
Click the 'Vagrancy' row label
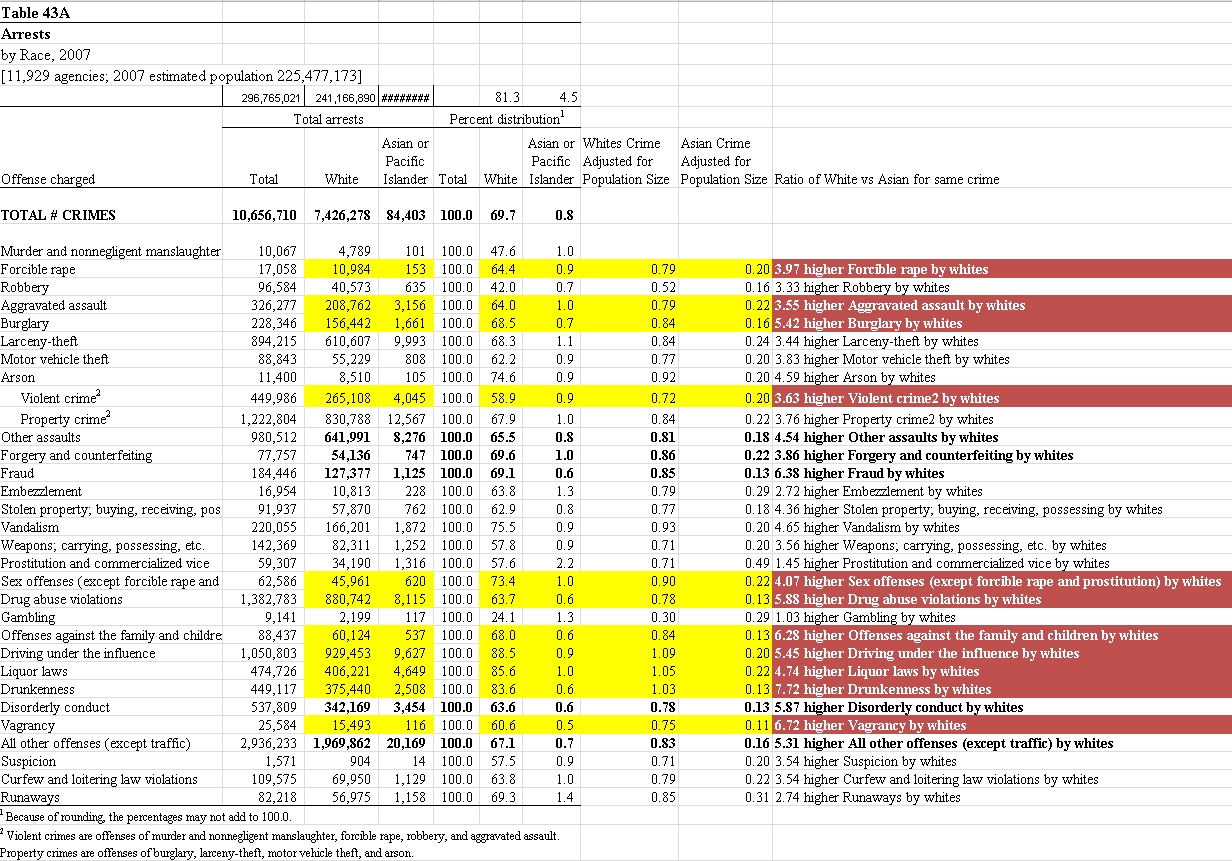point(29,725)
